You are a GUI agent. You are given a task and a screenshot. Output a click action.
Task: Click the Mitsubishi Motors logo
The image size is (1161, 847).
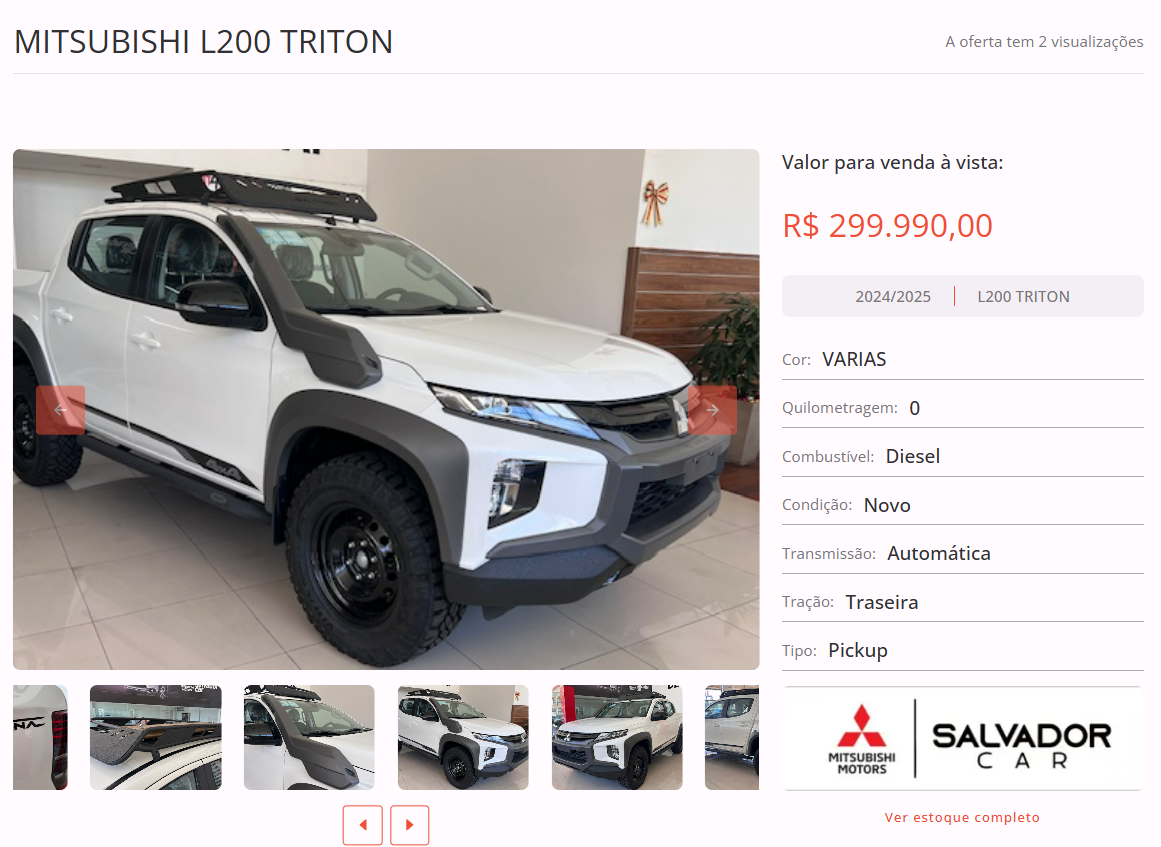[x=862, y=739]
